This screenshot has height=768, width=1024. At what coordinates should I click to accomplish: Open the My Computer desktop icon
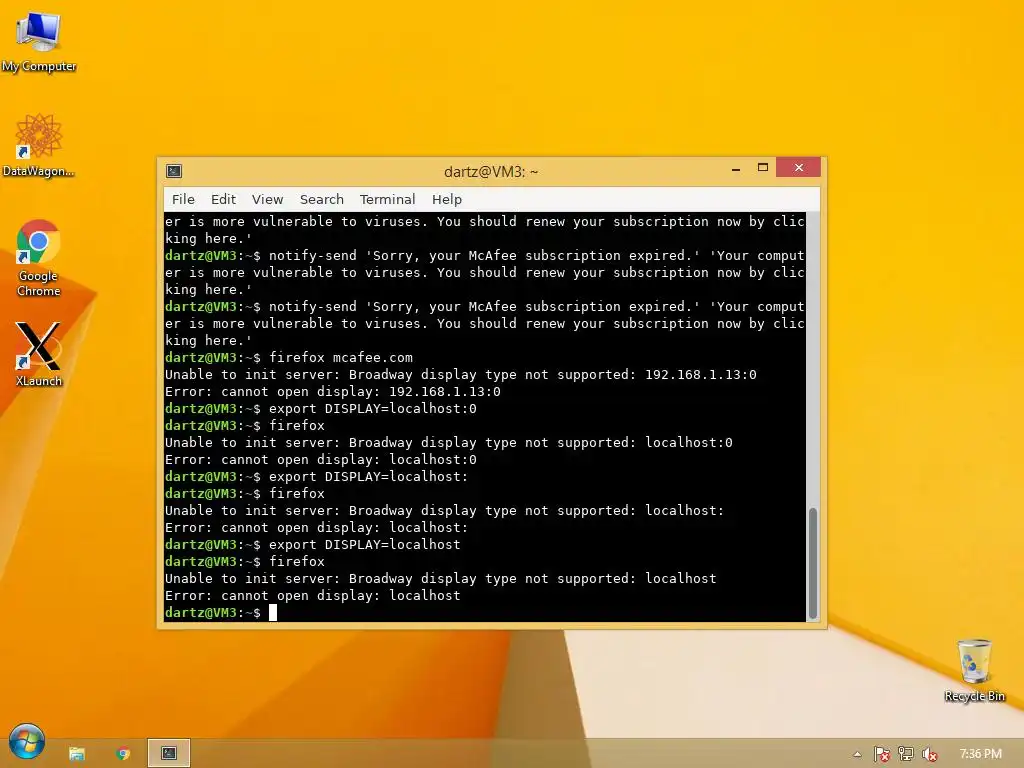39,42
